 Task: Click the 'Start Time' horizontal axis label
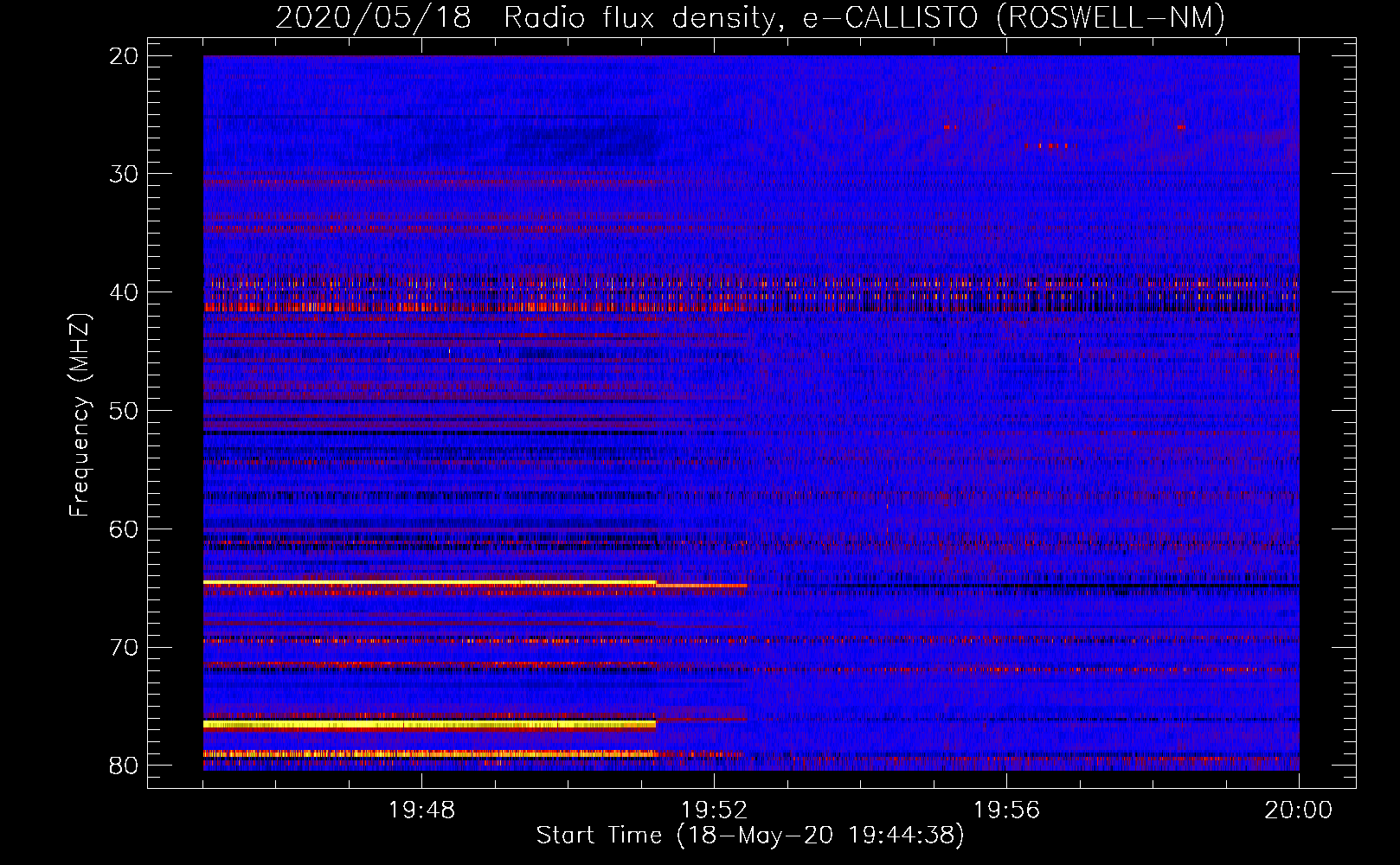[749, 836]
